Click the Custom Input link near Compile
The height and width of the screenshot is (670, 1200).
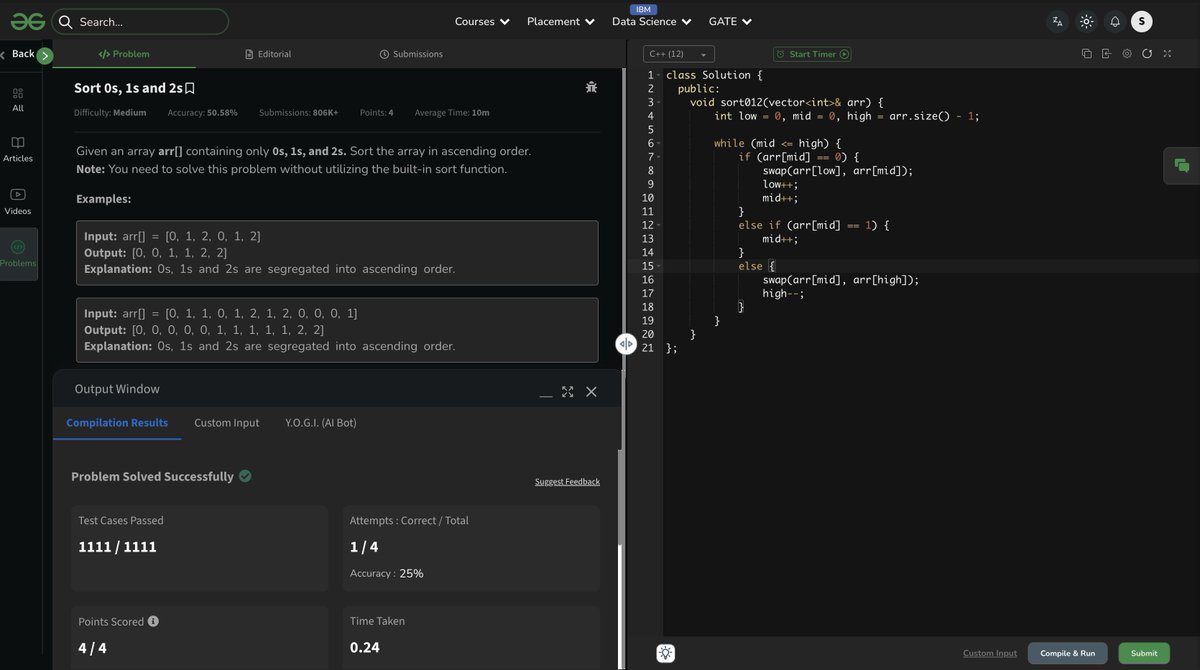(990, 653)
